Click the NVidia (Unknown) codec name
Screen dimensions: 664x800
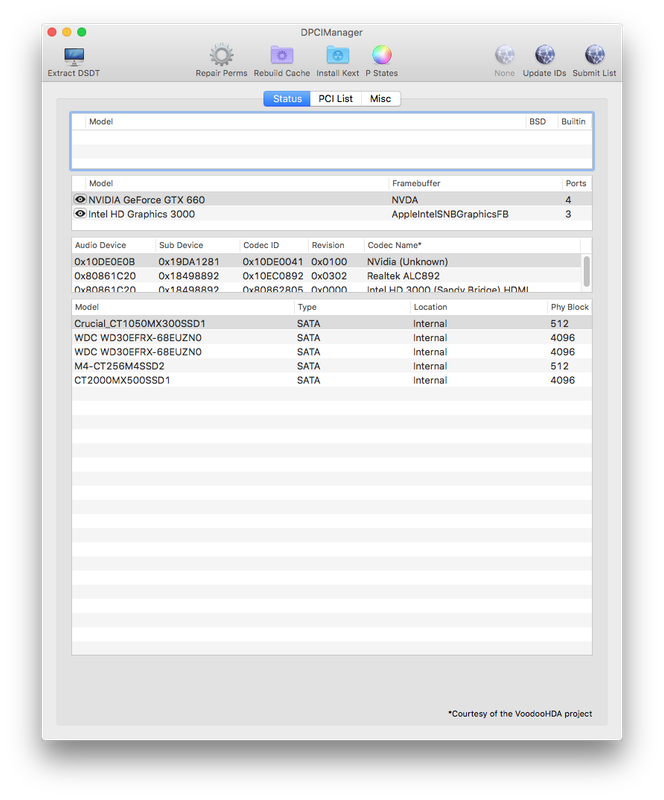click(x=407, y=261)
